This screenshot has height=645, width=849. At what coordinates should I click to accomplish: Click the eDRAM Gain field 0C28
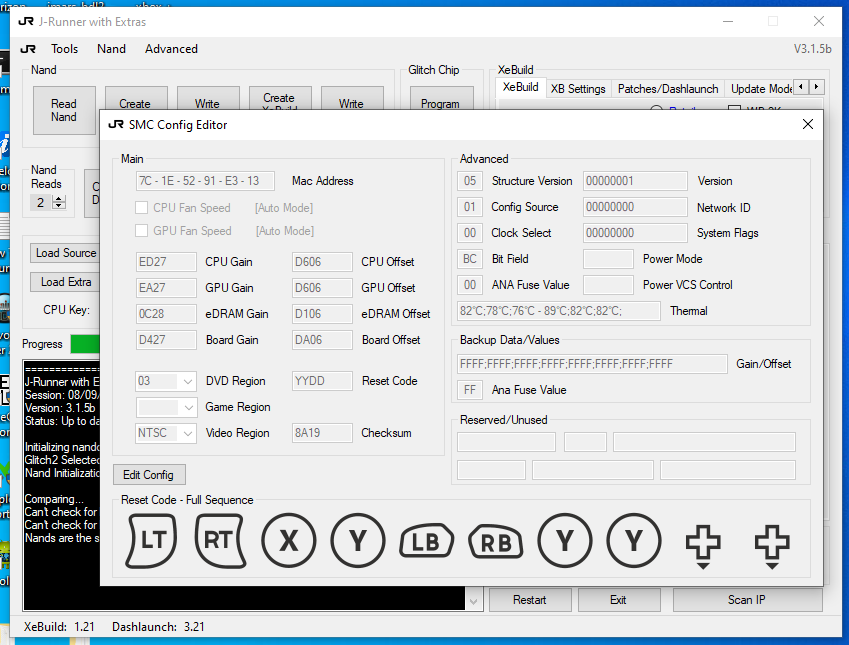click(x=166, y=314)
